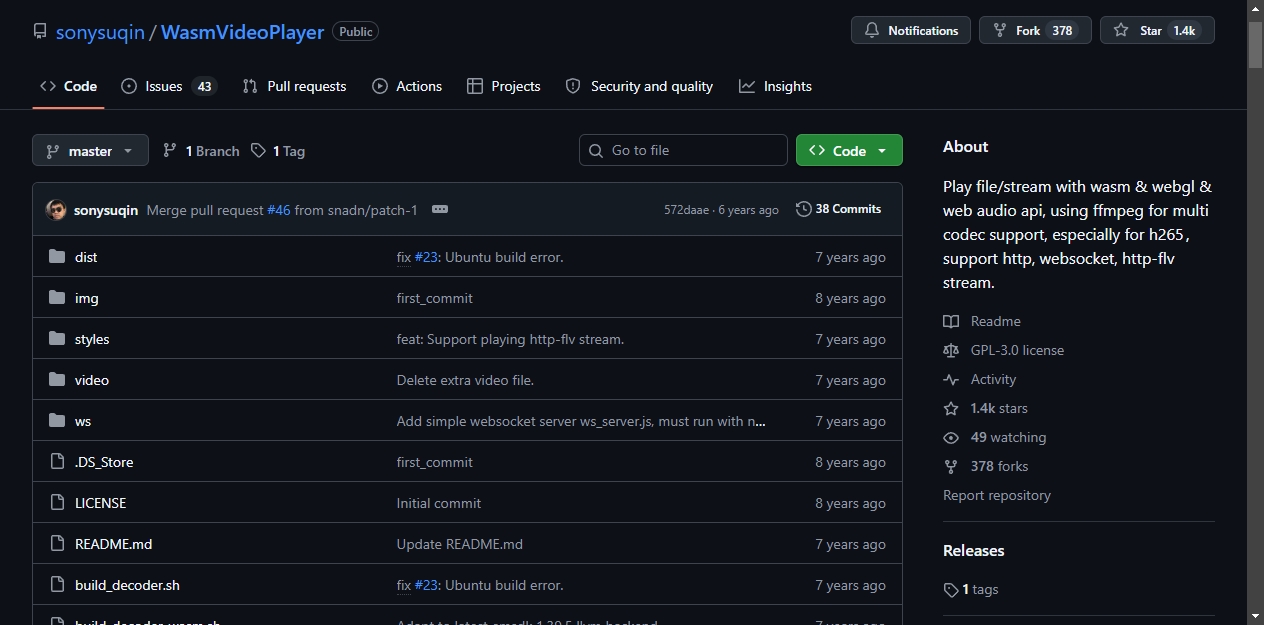Open the green Code dropdown button
Screen dimensions: 1264x625
(x=849, y=150)
